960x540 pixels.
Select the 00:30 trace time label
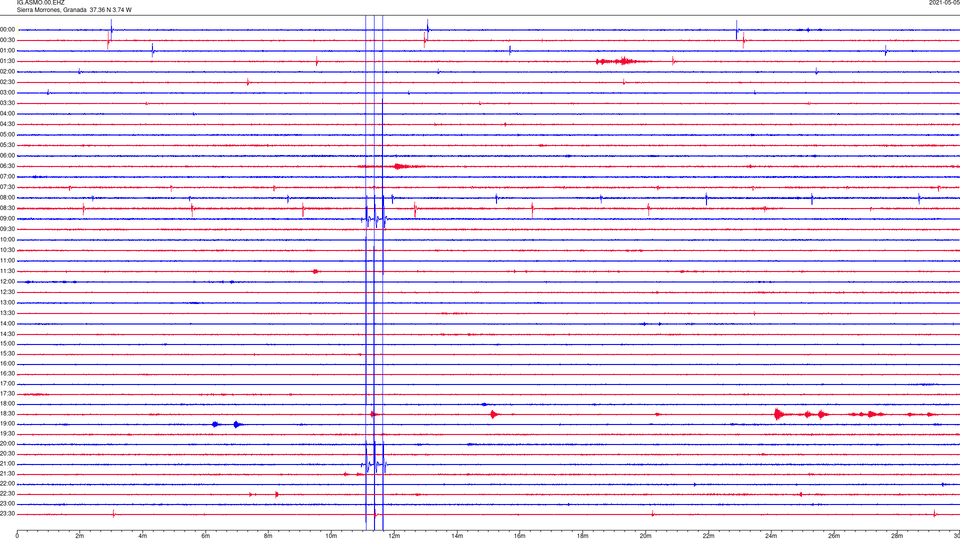(x=8, y=40)
